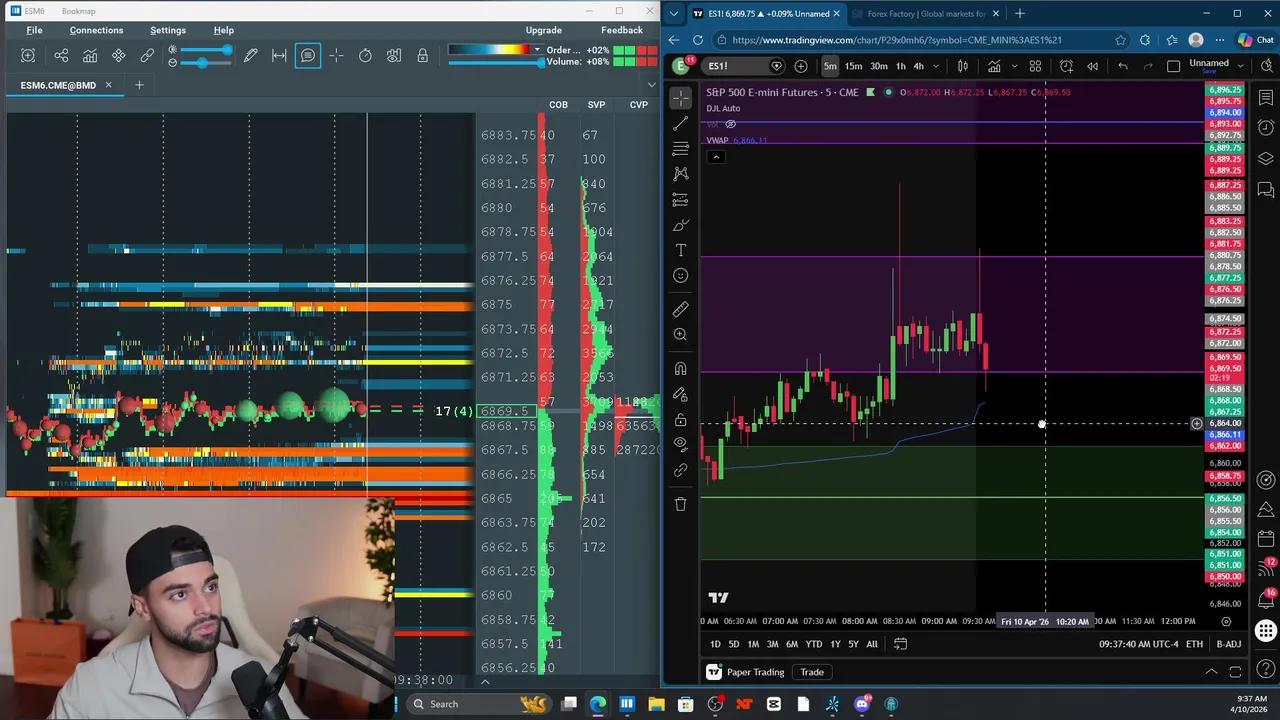The image size is (1280, 720).
Task: Bookmark this page with the star icon
Action: tap(1120, 40)
